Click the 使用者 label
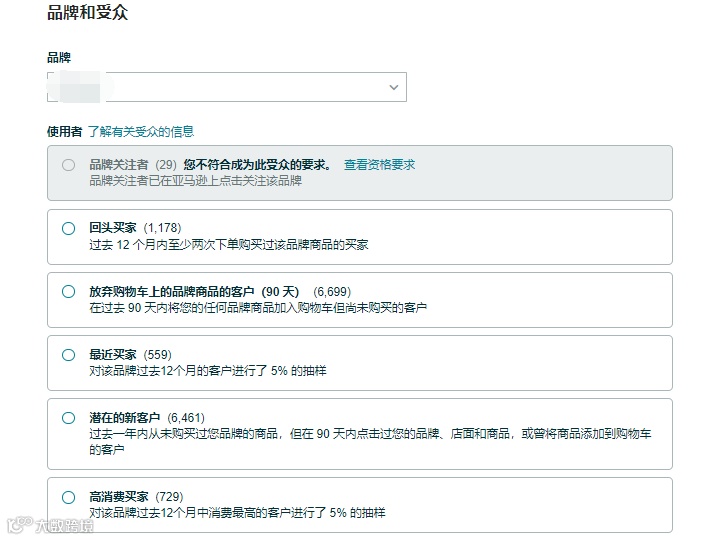The image size is (711, 540). pyautogui.click(x=64, y=131)
